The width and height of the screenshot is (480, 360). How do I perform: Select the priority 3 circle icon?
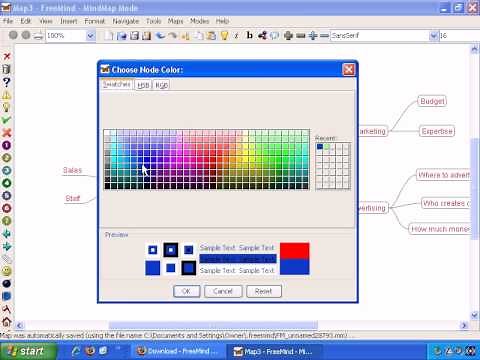pos(7,170)
